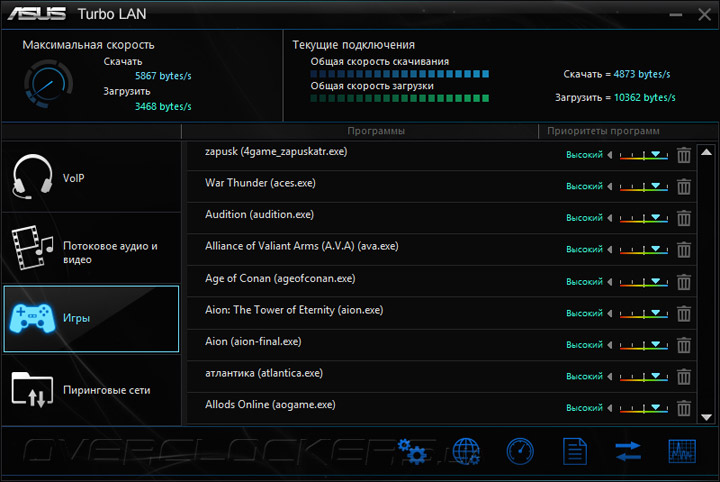720x482 pixels.
Task: Click trash icon for атлантика (atlantica.exe)
Action: click(684, 376)
